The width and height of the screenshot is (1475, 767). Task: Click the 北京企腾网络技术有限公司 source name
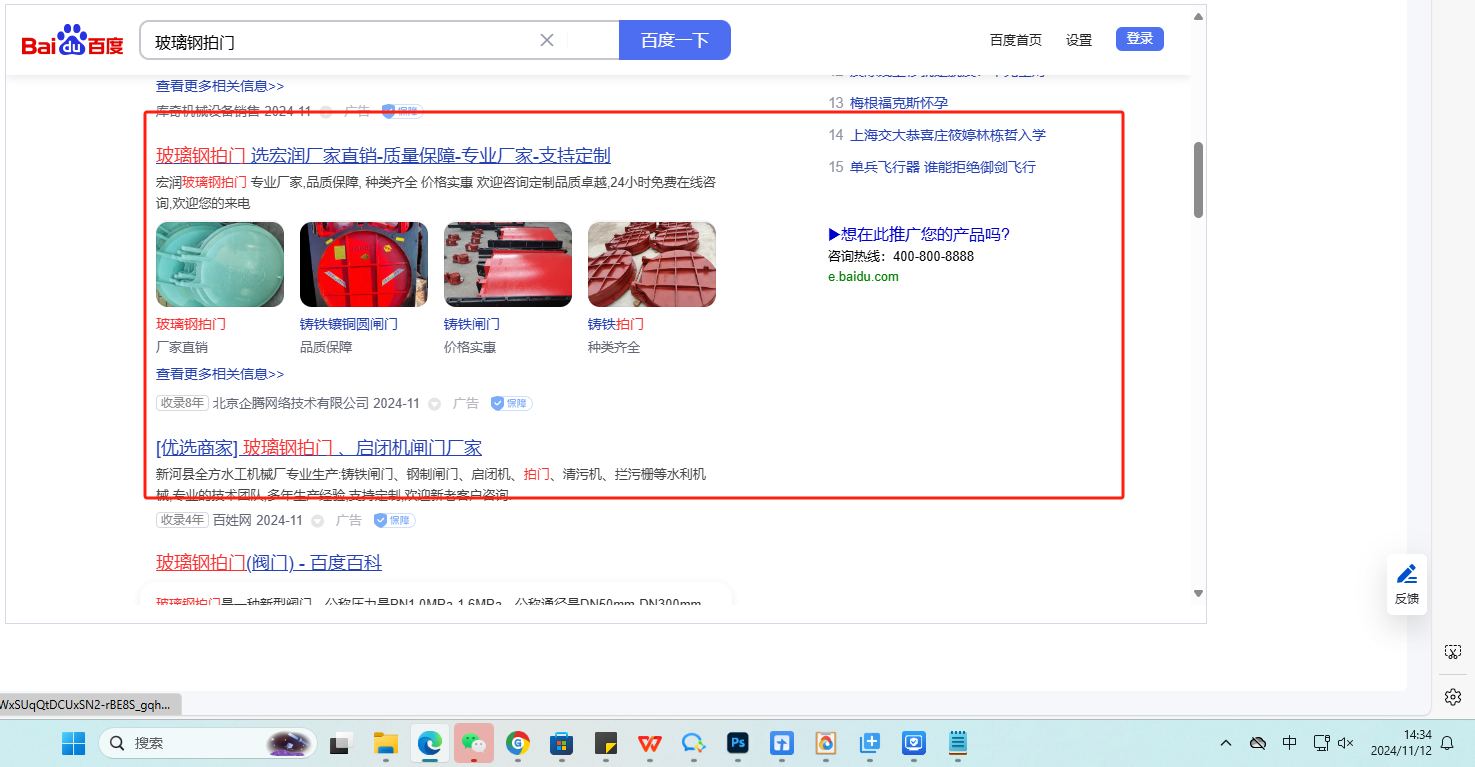(x=290, y=403)
